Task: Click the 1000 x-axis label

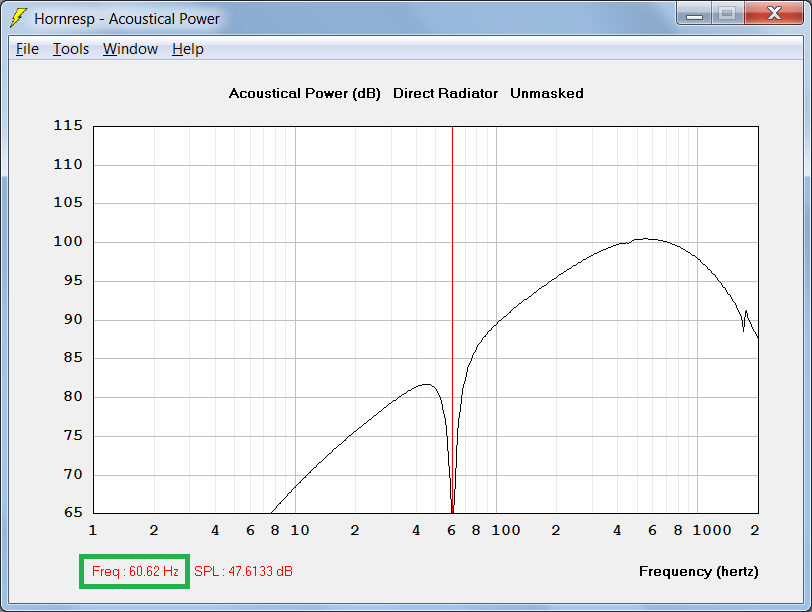Action: tap(712, 530)
